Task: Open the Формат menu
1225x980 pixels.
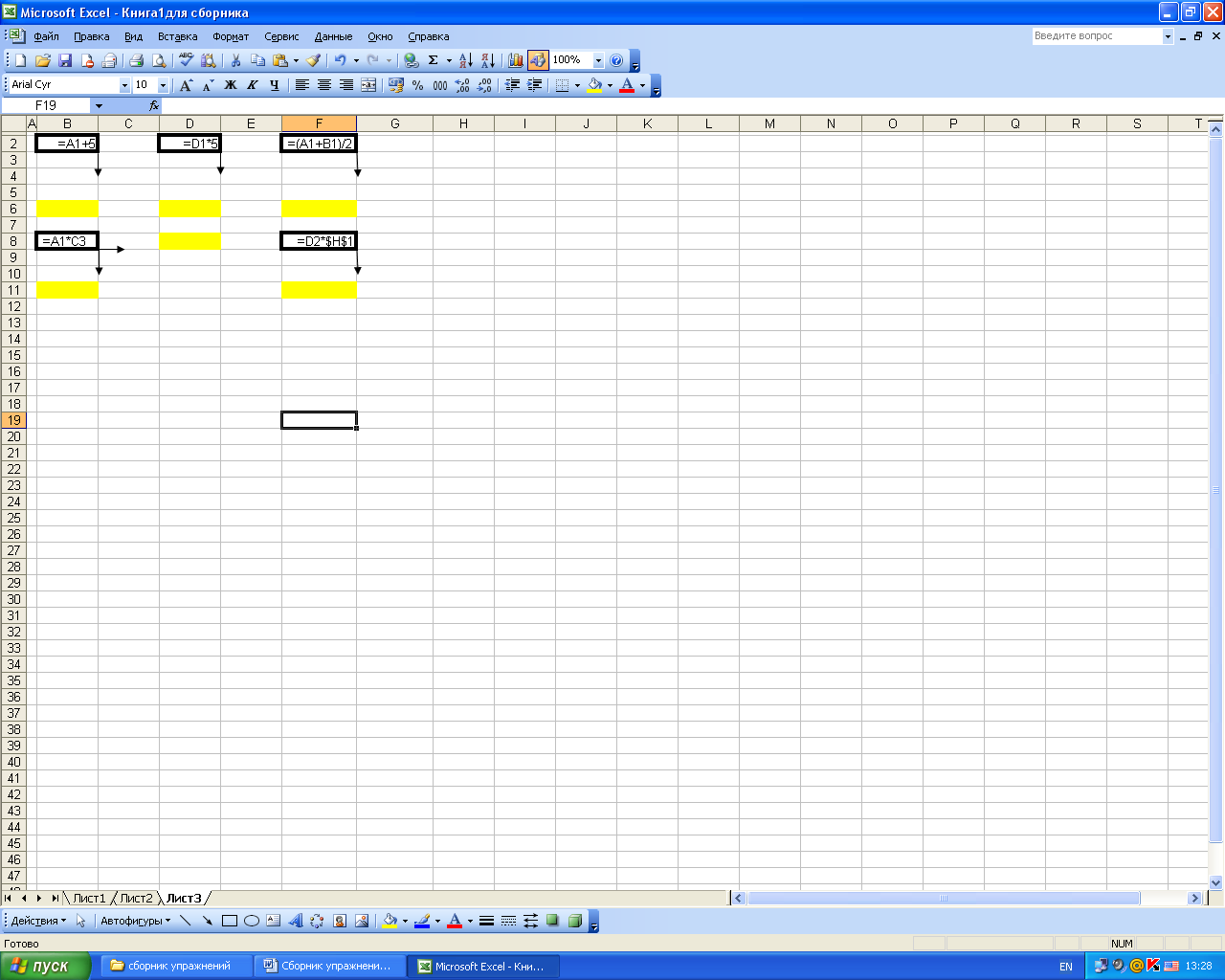Action: 231,36
